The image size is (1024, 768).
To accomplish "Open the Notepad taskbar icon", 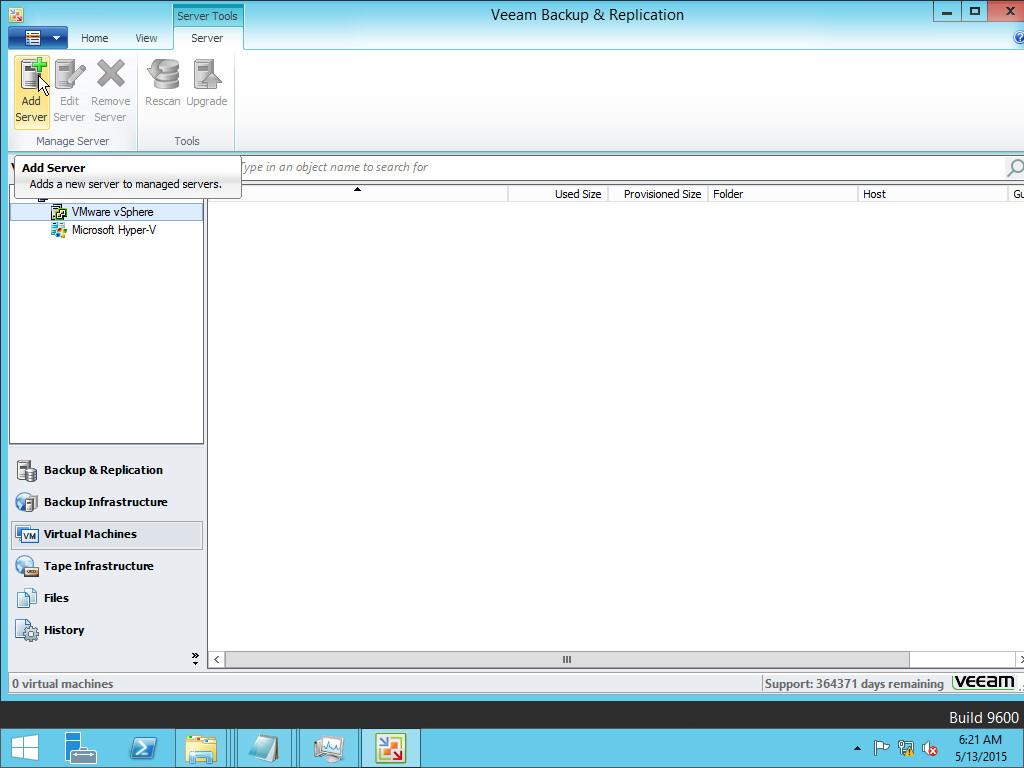I will 264,748.
